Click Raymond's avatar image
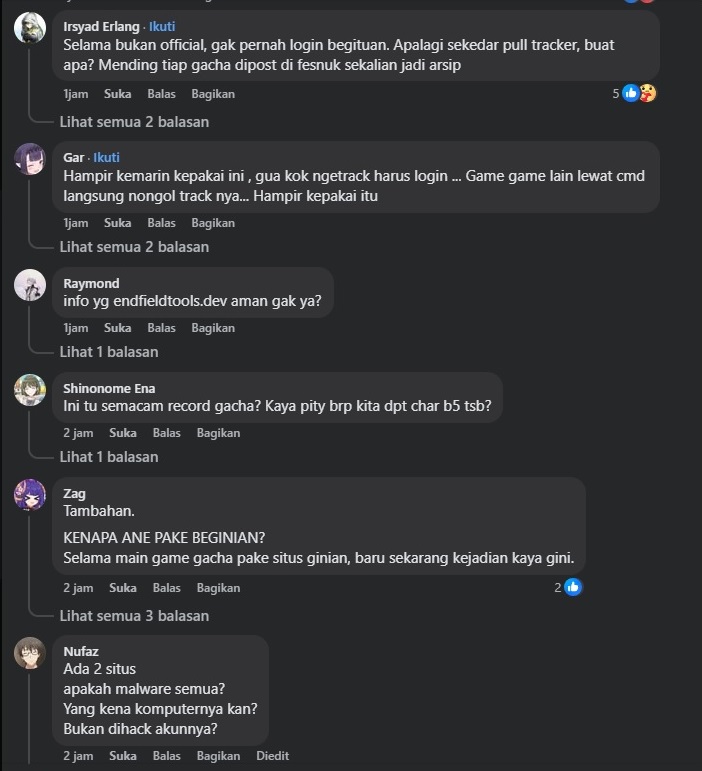702x771 pixels. 30,285
